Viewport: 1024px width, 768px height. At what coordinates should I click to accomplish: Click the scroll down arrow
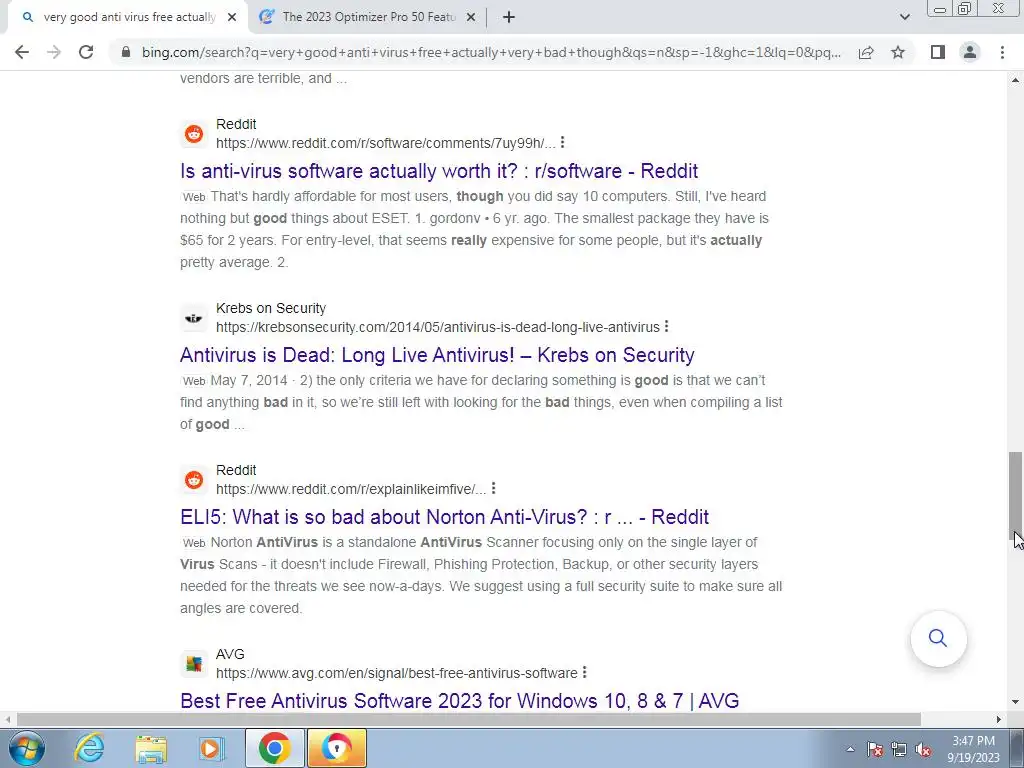tap(1015, 703)
